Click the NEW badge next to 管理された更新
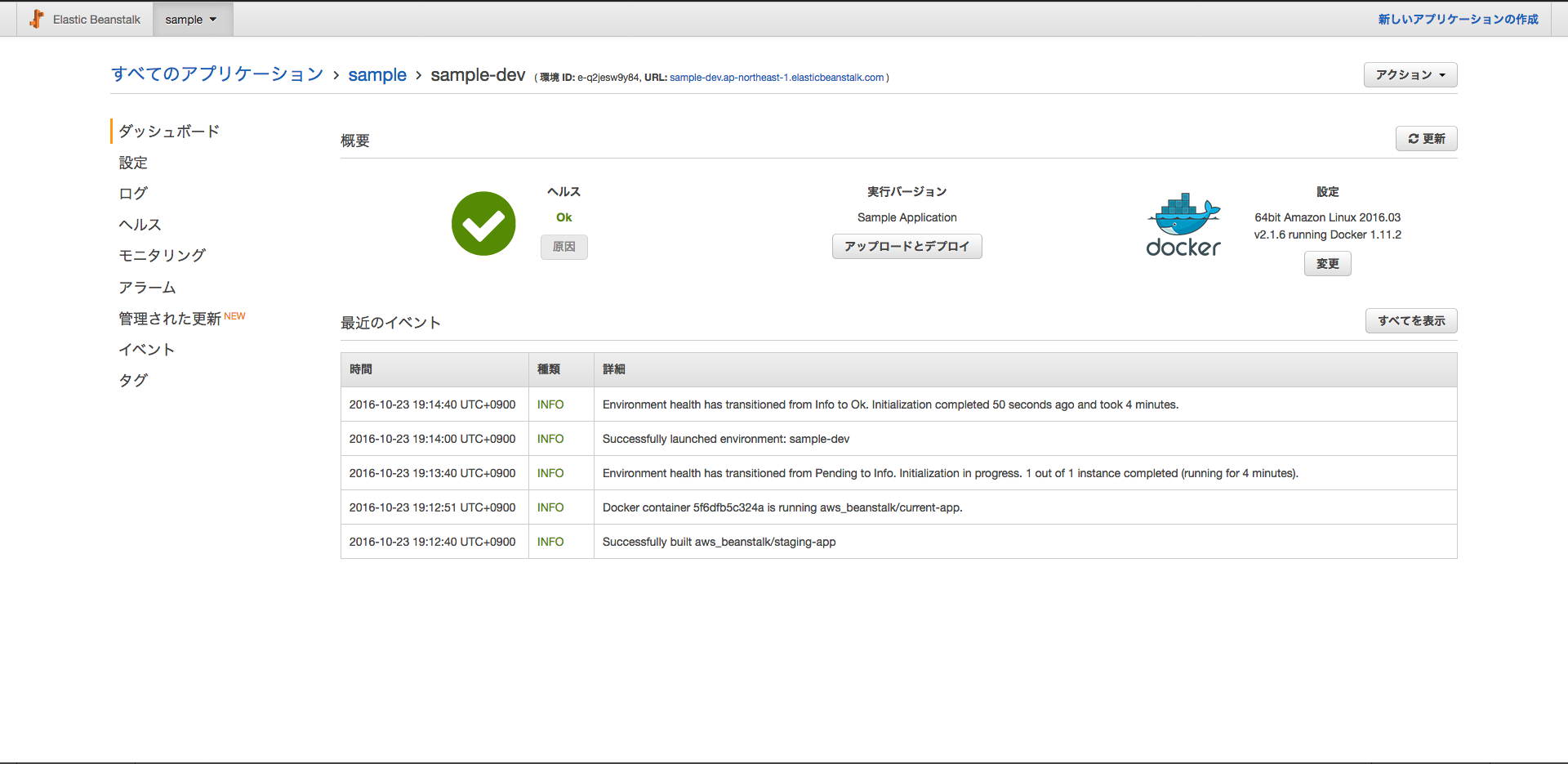 pyautogui.click(x=236, y=315)
